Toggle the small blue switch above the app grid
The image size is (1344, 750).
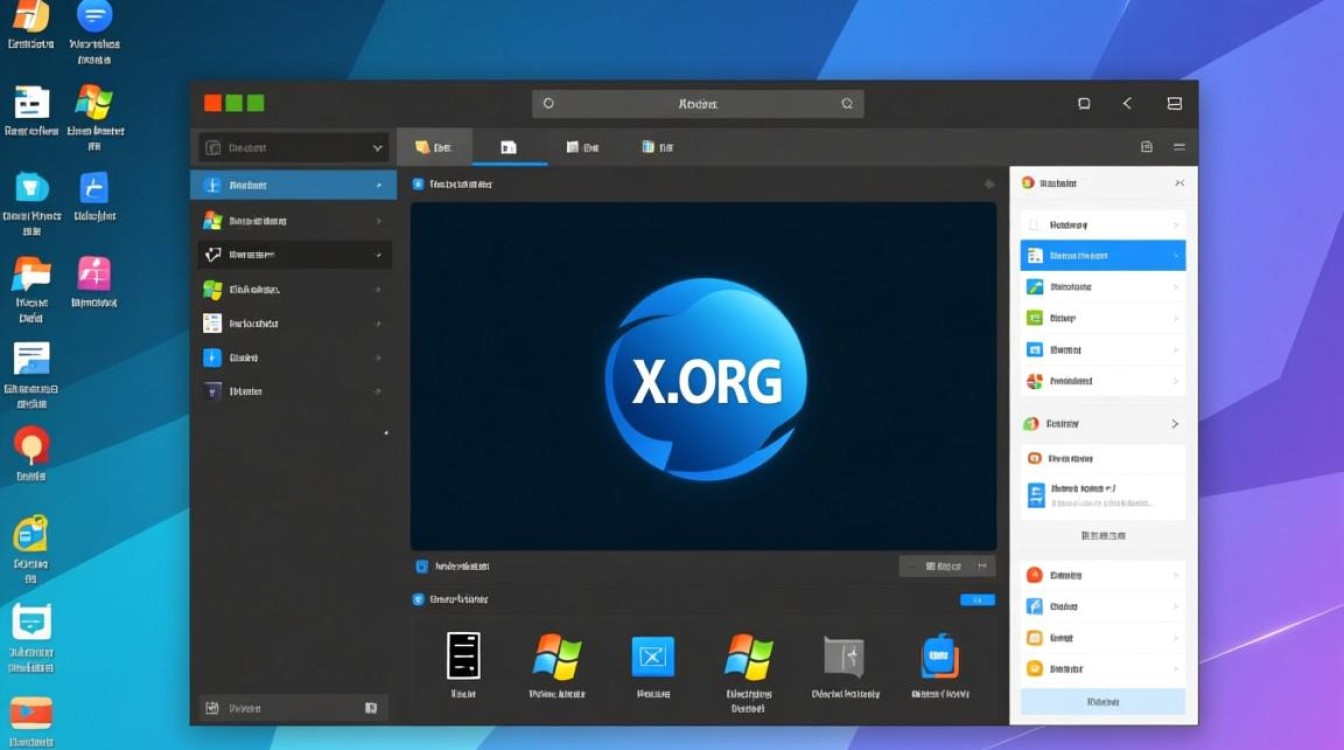pos(977,600)
